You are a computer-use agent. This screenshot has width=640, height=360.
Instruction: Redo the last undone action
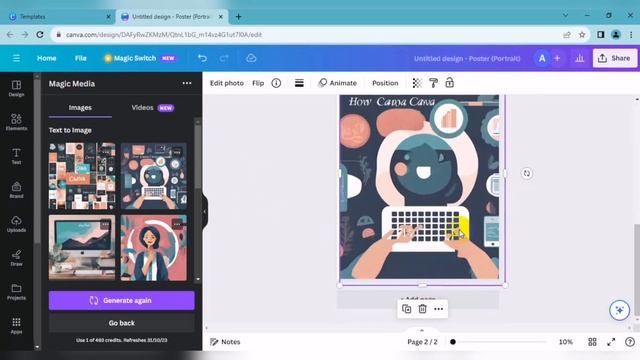[x=224, y=58]
